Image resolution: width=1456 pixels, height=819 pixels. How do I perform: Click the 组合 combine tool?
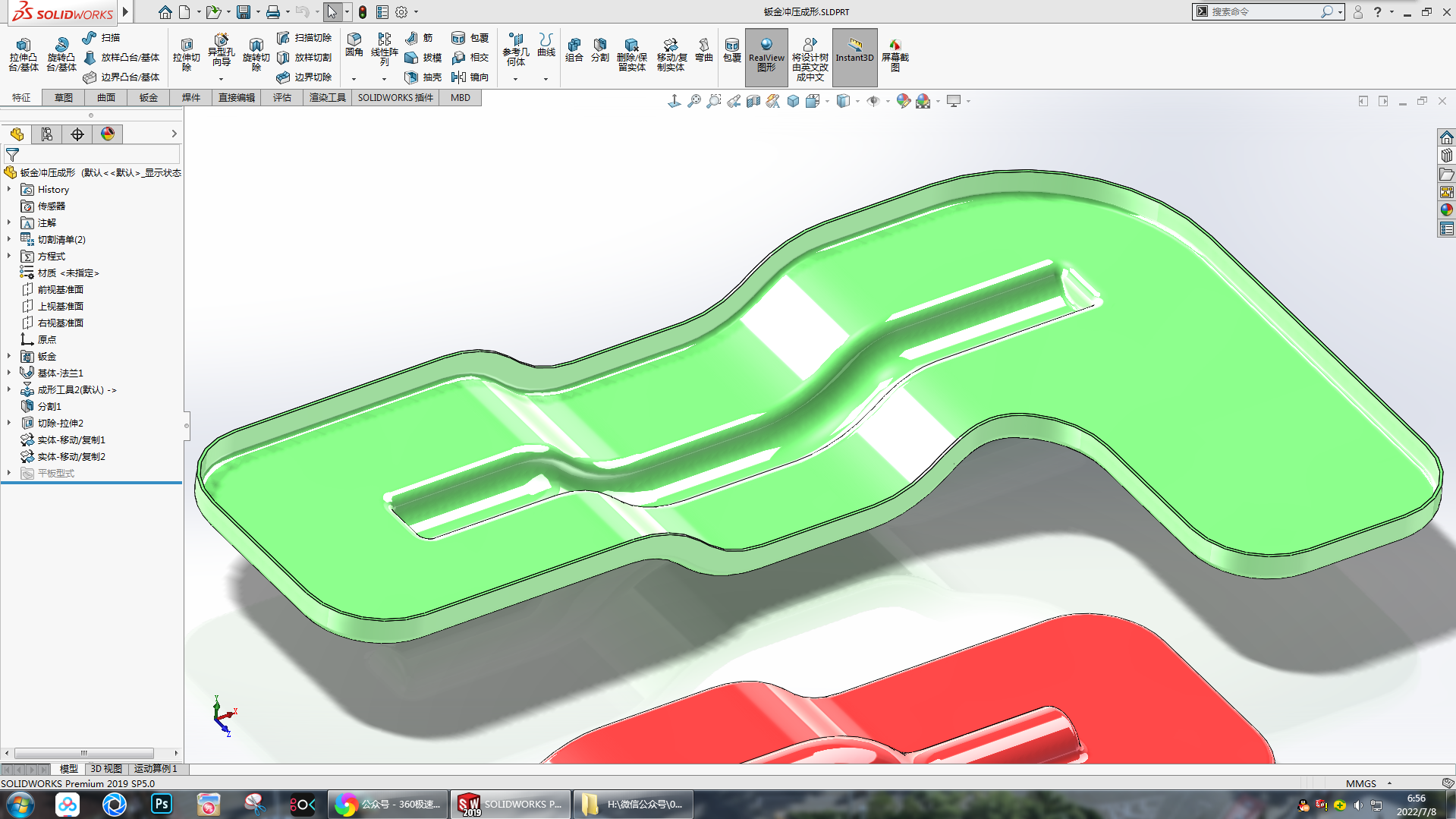[574, 50]
